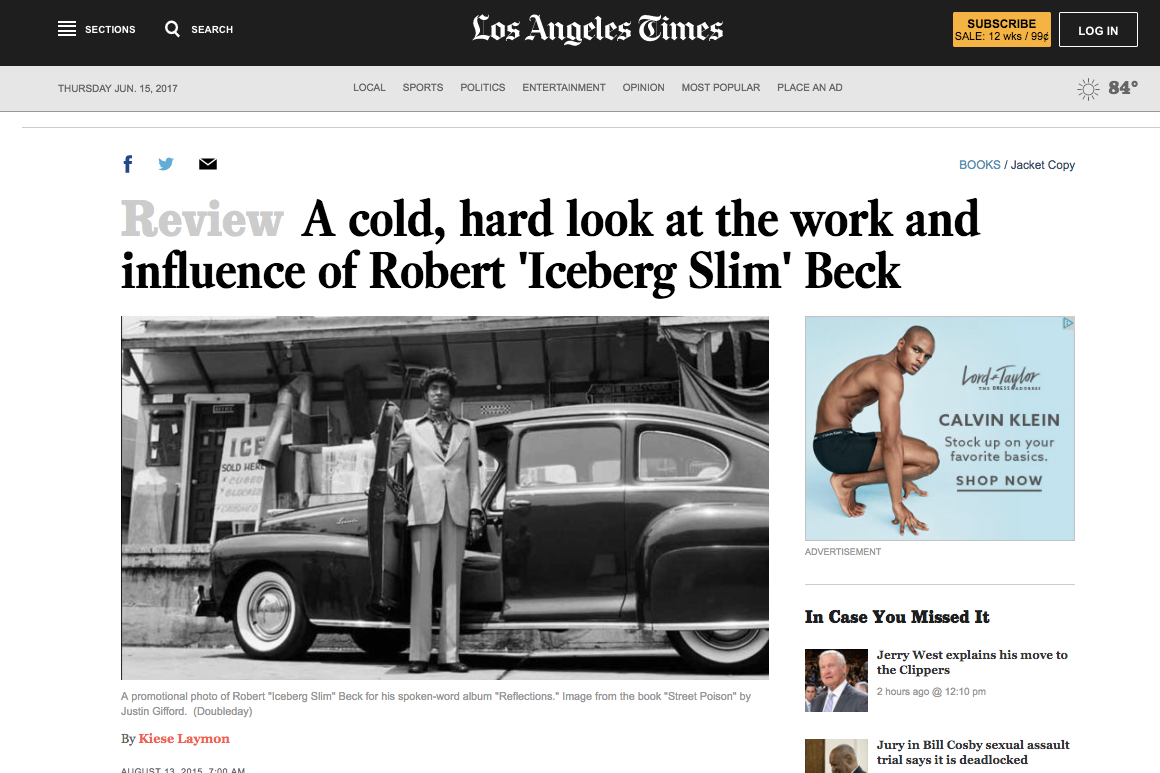Click the photo caption mentioning Reflections album
This screenshot has width=1160, height=773.
[436, 703]
